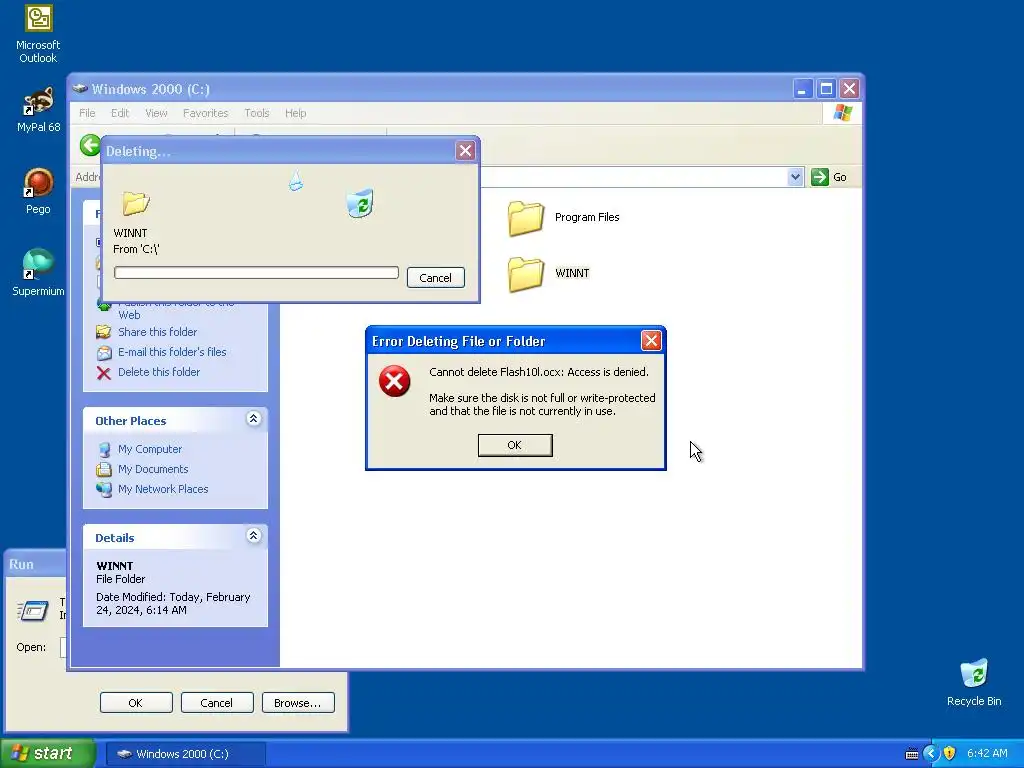Open the Help menu
Viewport: 1024px width, 768px height.
click(295, 113)
